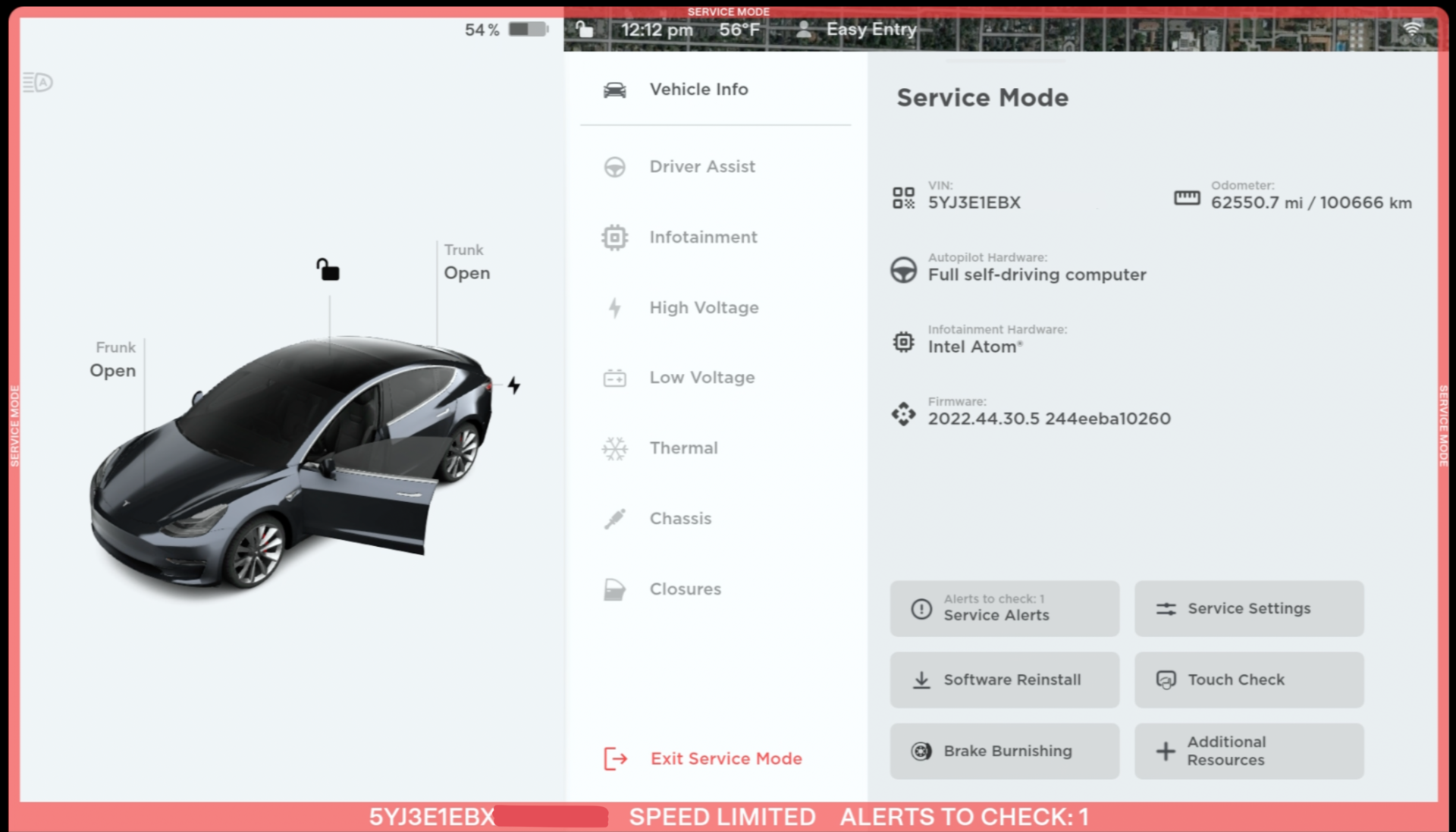
Task: Toggle the lock icon in the status bar
Action: click(584, 29)
